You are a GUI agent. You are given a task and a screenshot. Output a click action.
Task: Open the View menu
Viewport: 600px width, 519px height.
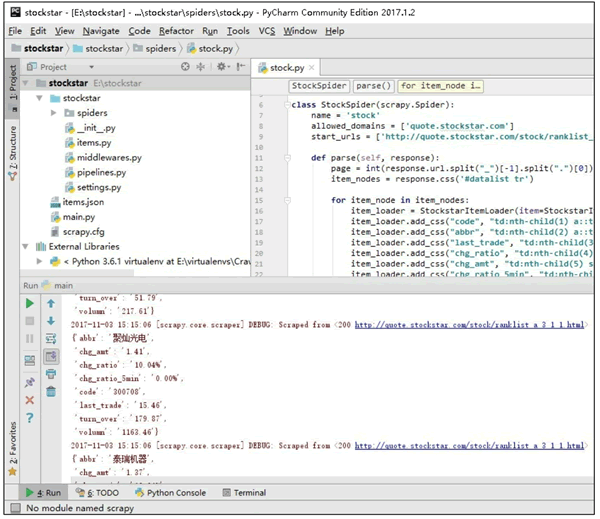pos(64,31)
